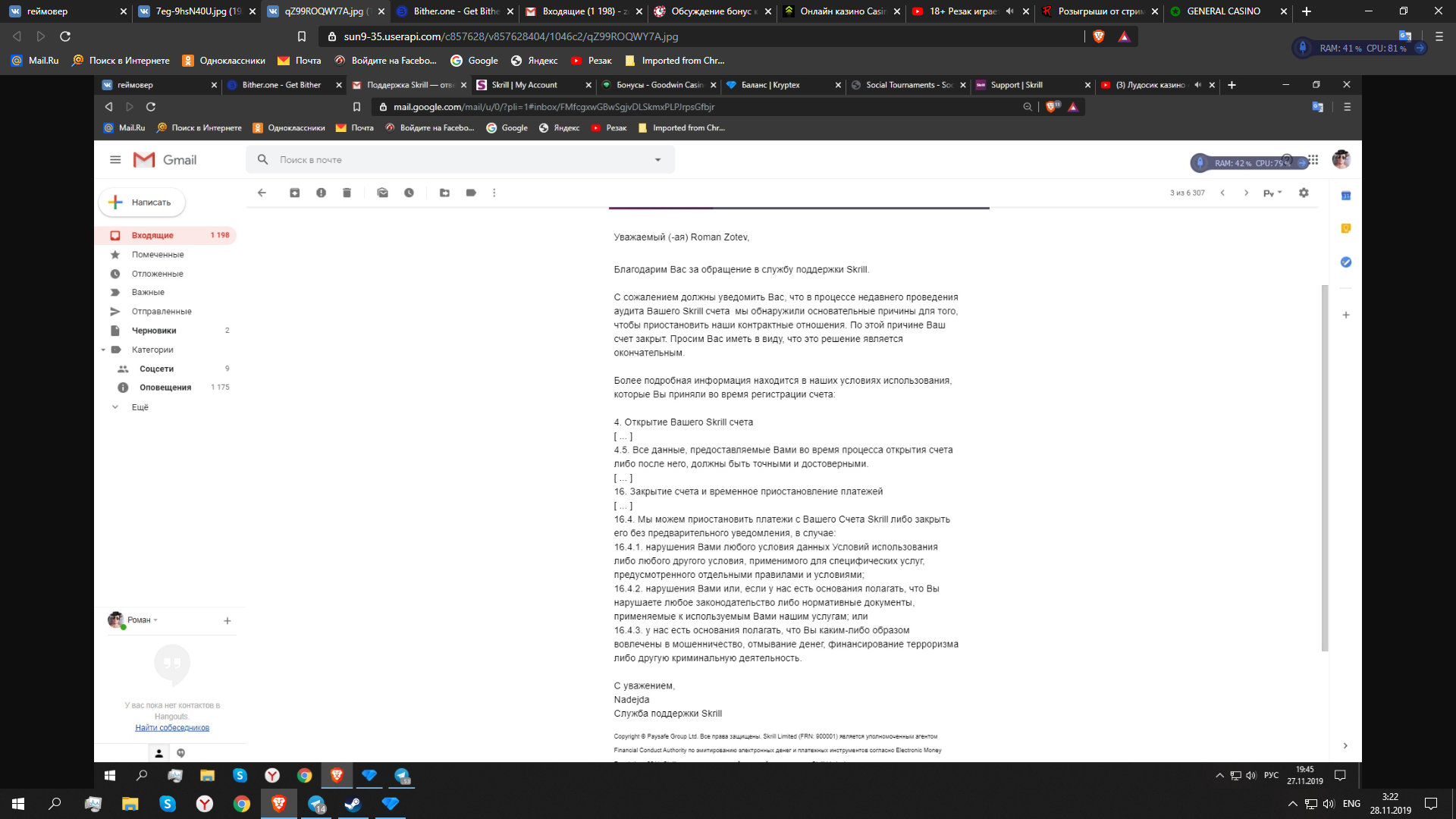Archive the open email
Screen dimensions: 1456x819
(295, 193)
